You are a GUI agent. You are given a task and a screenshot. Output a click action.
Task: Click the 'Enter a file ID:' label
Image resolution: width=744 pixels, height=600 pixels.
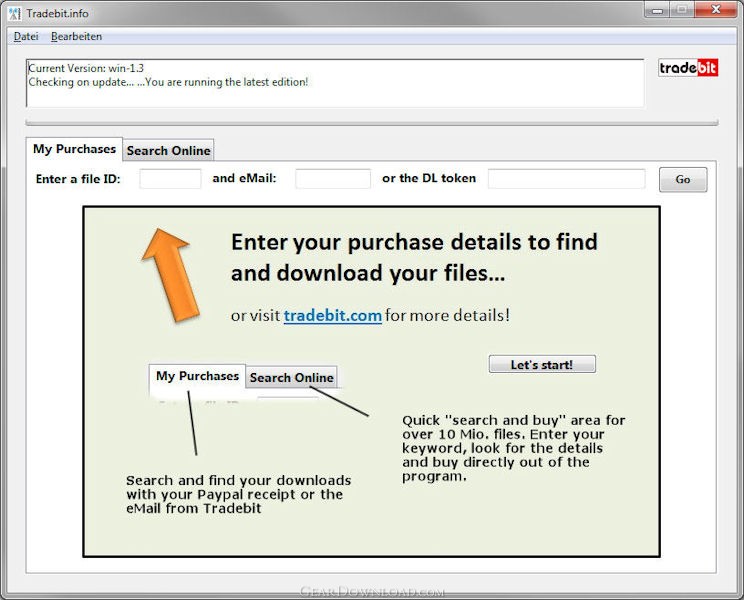pos(78,179)
